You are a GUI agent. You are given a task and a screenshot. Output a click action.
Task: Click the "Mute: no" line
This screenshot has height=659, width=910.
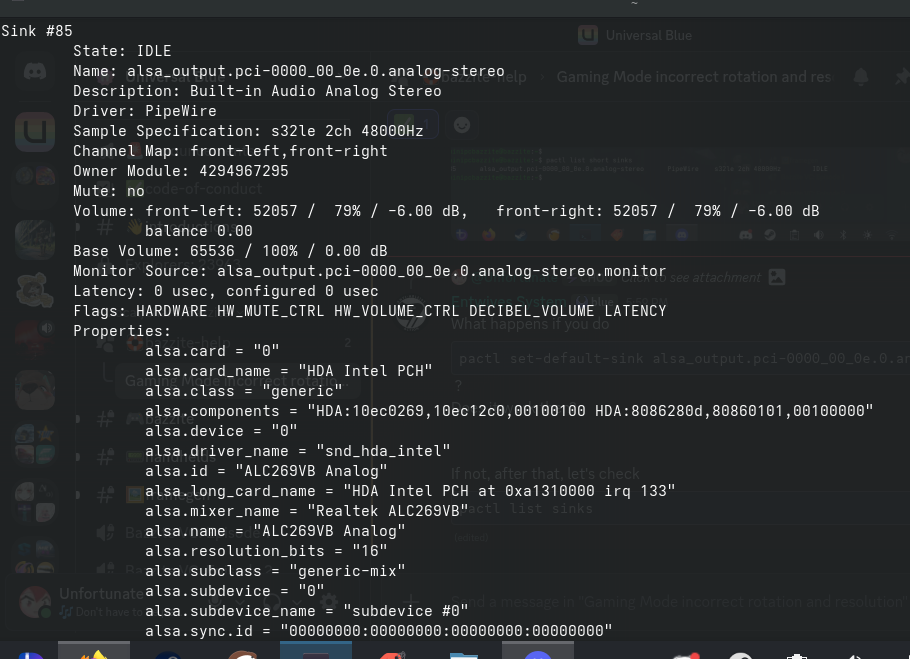coord(109,191)
